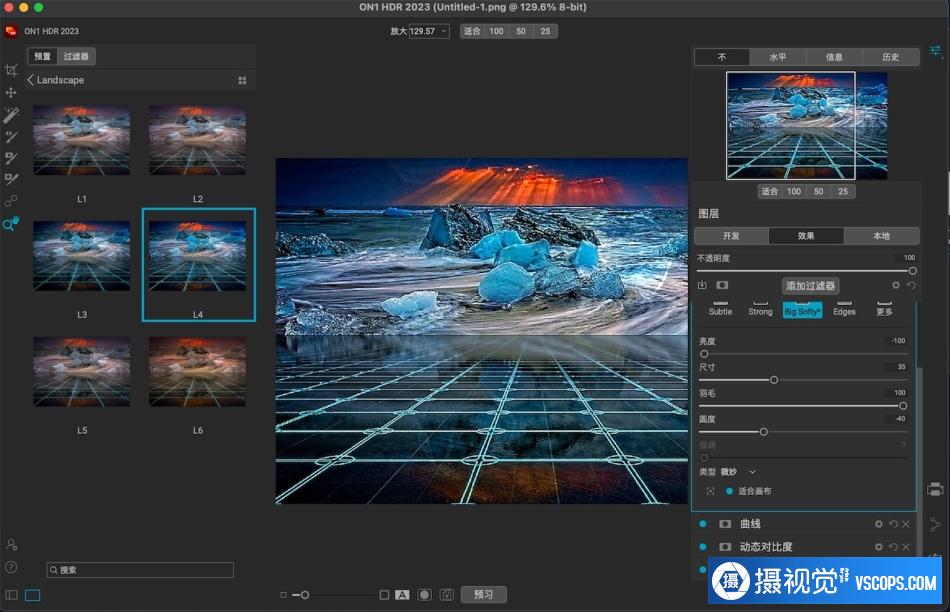Image resolution: width=950 pixels, height=612 pixels.
Task: Switch to the 过滤器 filters tab
Action: click(76, 56)
